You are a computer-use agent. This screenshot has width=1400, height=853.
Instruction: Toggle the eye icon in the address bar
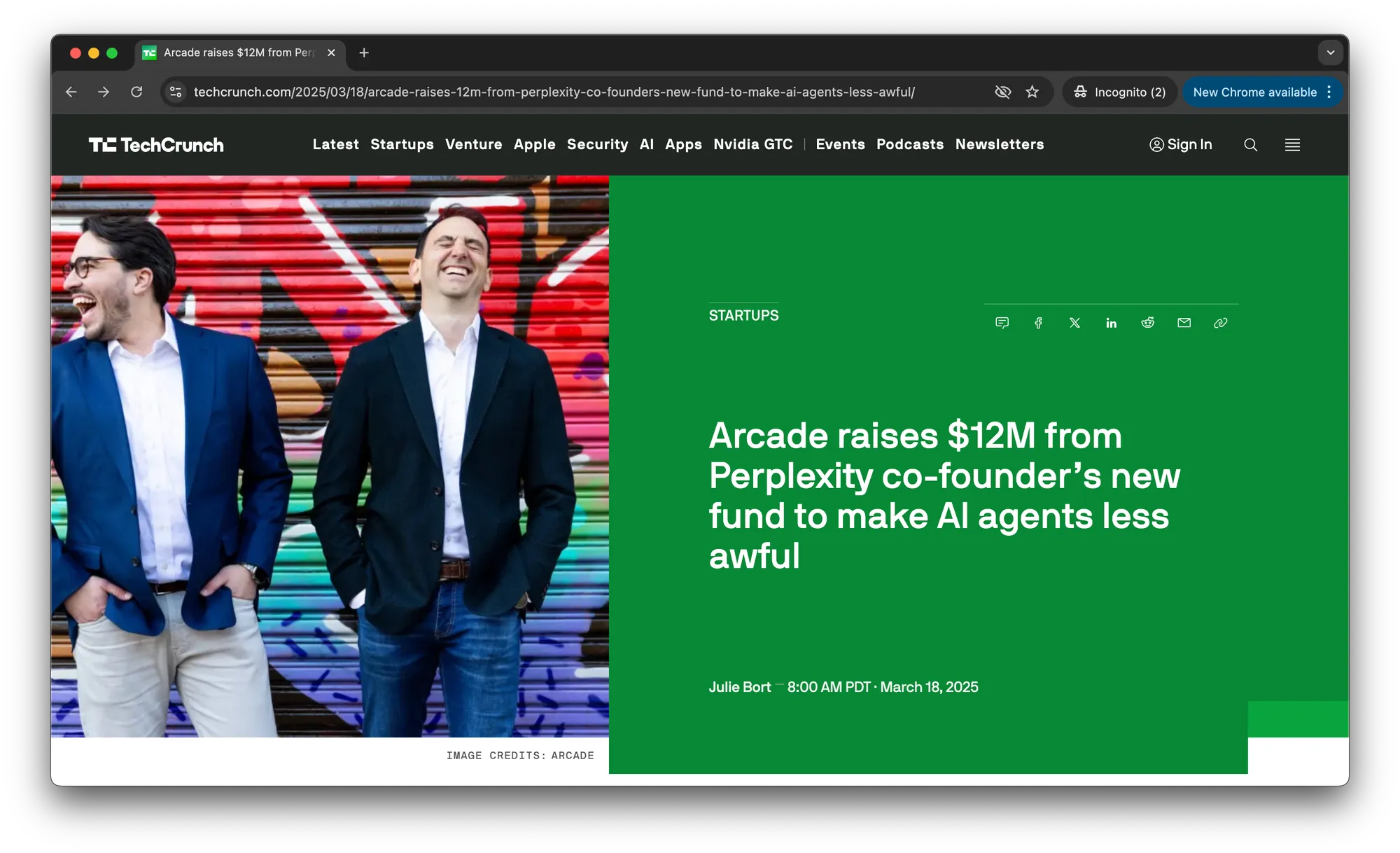pyautogui.click(x=1003, y=92)
